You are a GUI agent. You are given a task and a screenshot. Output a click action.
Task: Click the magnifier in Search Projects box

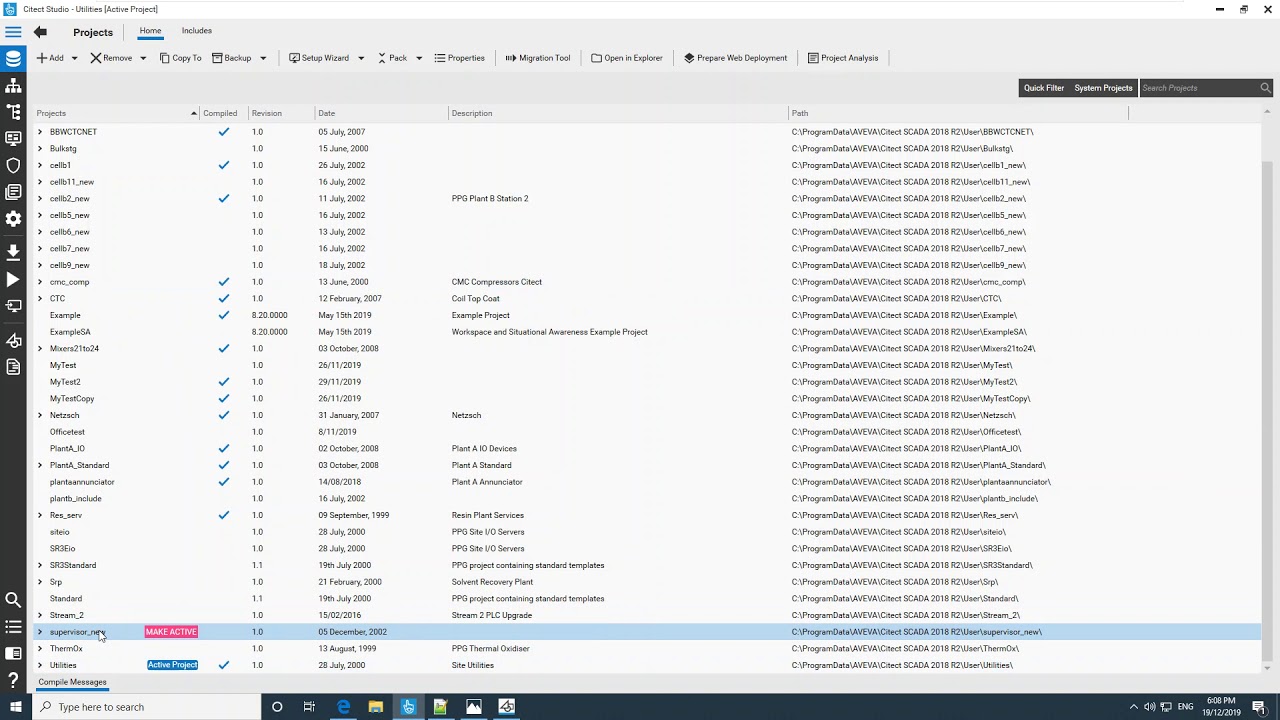point(1265,88)
